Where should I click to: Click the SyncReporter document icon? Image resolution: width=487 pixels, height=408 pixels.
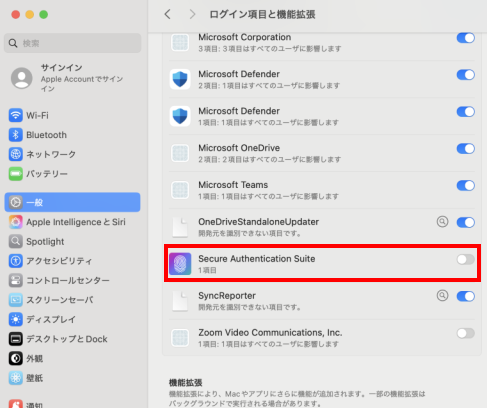click(180, 301)
